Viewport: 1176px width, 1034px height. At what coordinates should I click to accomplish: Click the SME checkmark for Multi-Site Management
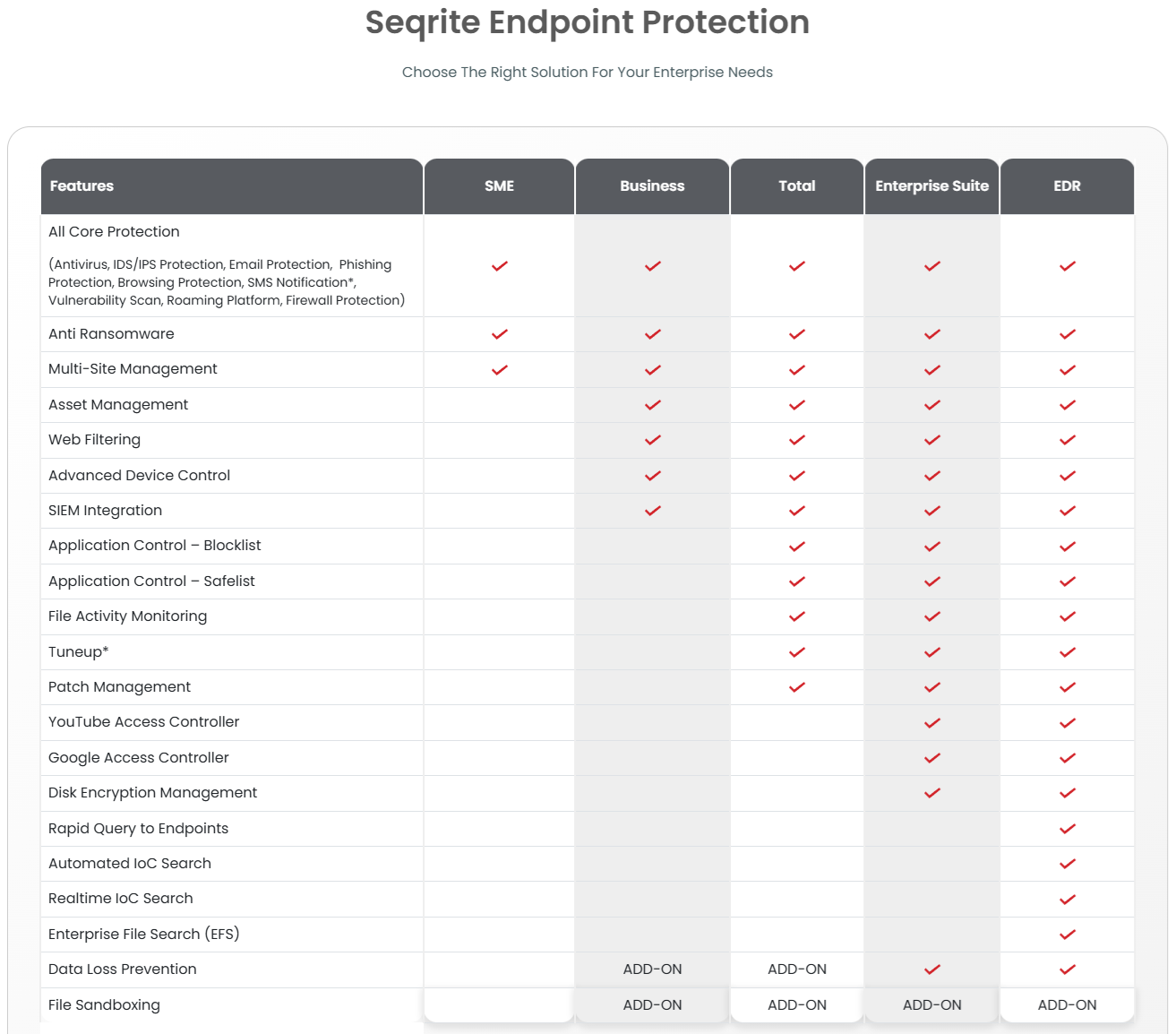pos(500,370)
